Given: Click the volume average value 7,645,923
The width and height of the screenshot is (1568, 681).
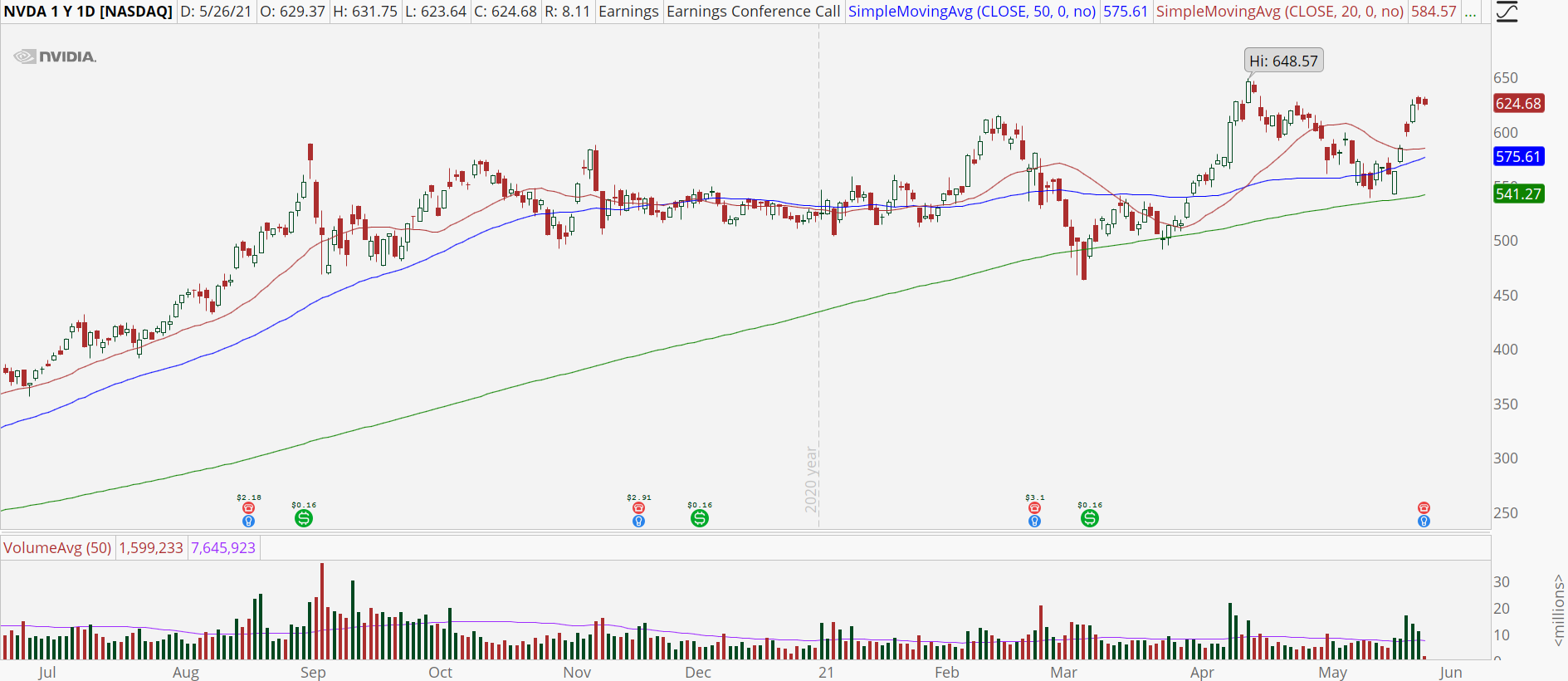Looking at the screenshot, I should pos(223,547).
